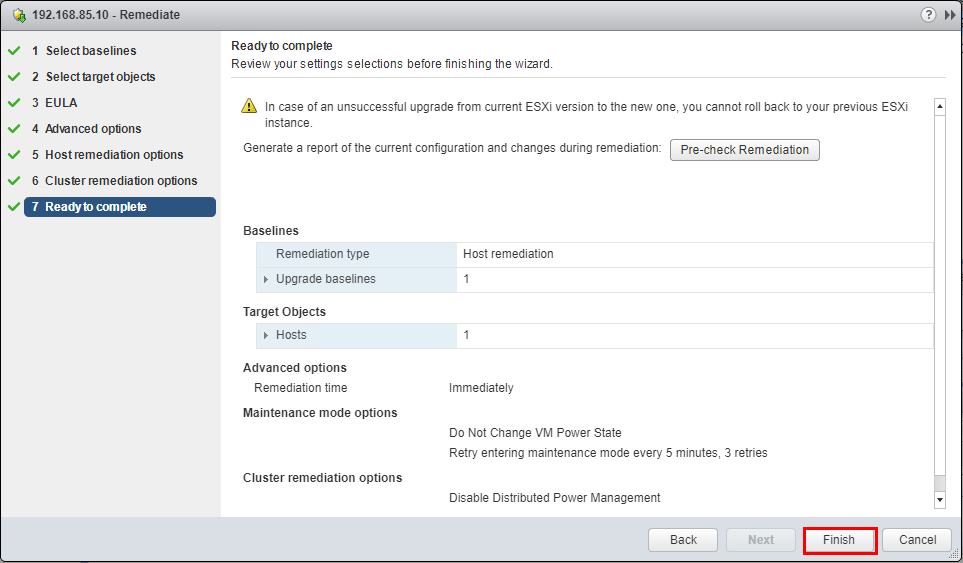963x563 pixels.
Task: Click green checkmark beside Select baselines
Action: tap(13, 50)
